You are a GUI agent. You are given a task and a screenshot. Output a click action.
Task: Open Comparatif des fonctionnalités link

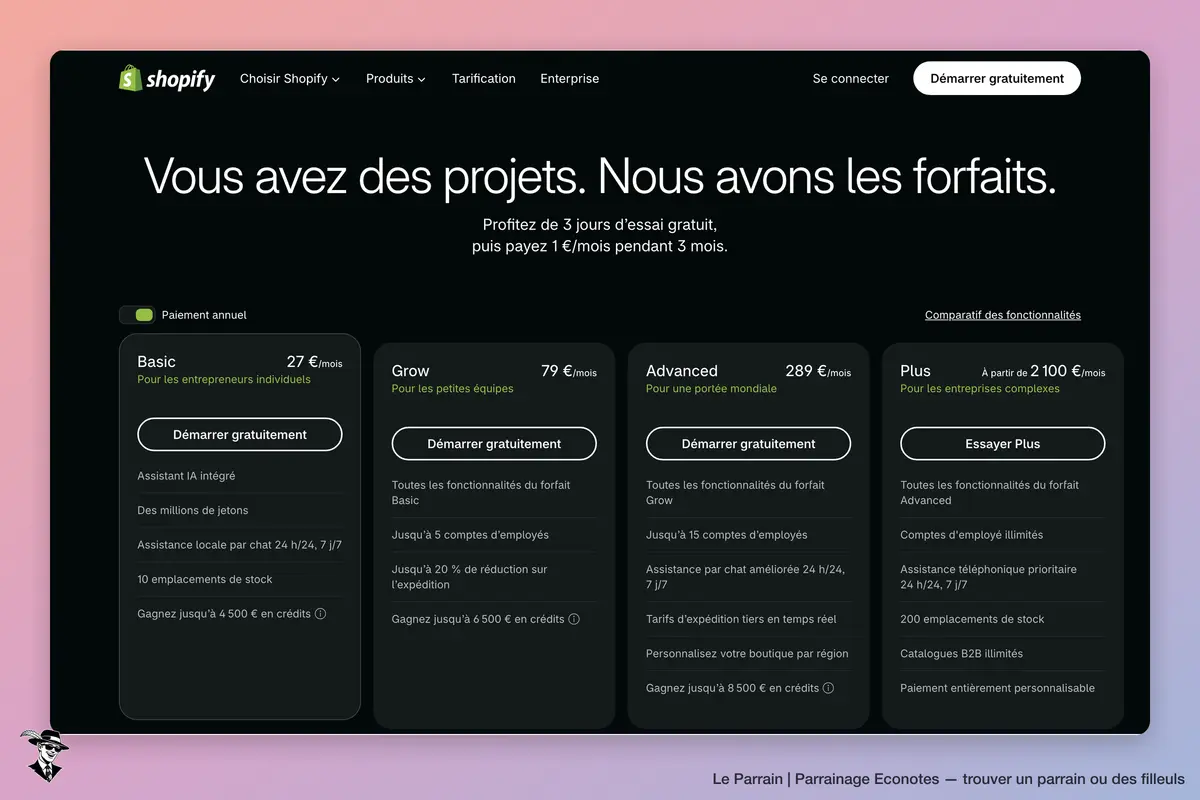point(1003,315)
